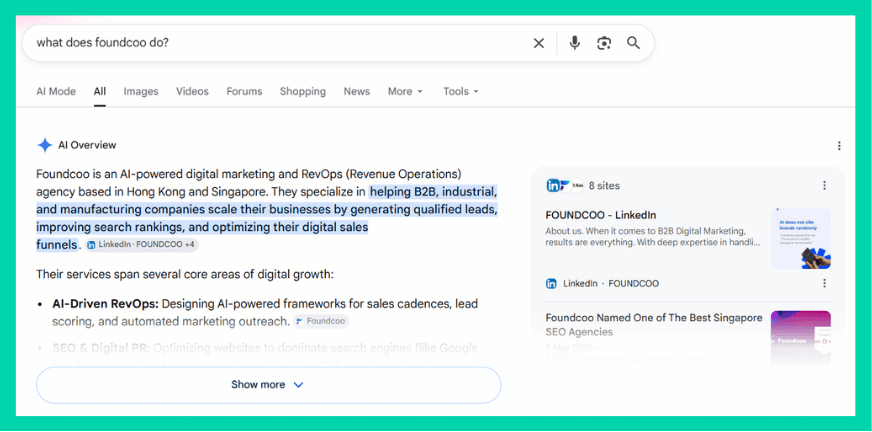Viewport: 872px width, 432px height.
Task: Click the 8 sites label
Action: (604, 186)
